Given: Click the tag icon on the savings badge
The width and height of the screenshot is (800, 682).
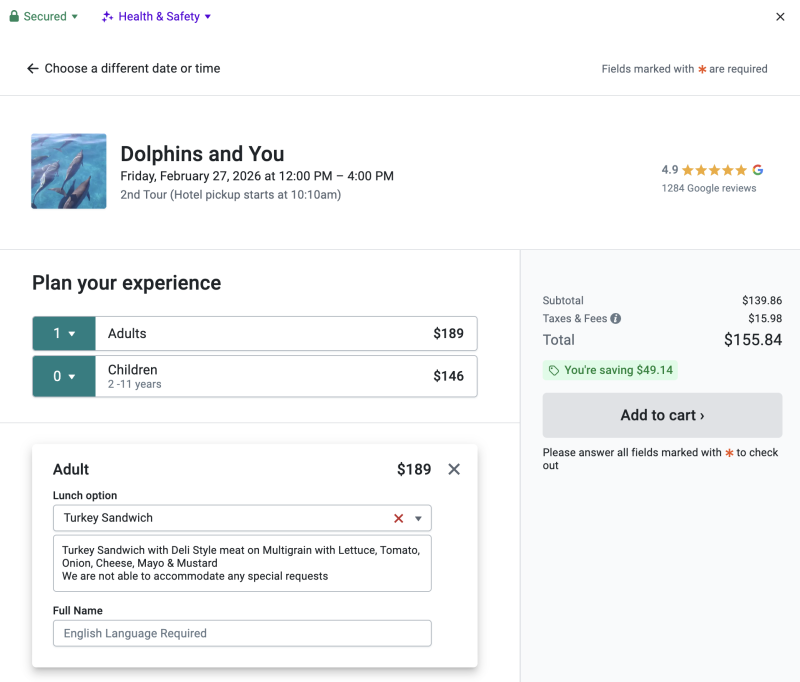Looking at the screenshot, I should [554, 369].
